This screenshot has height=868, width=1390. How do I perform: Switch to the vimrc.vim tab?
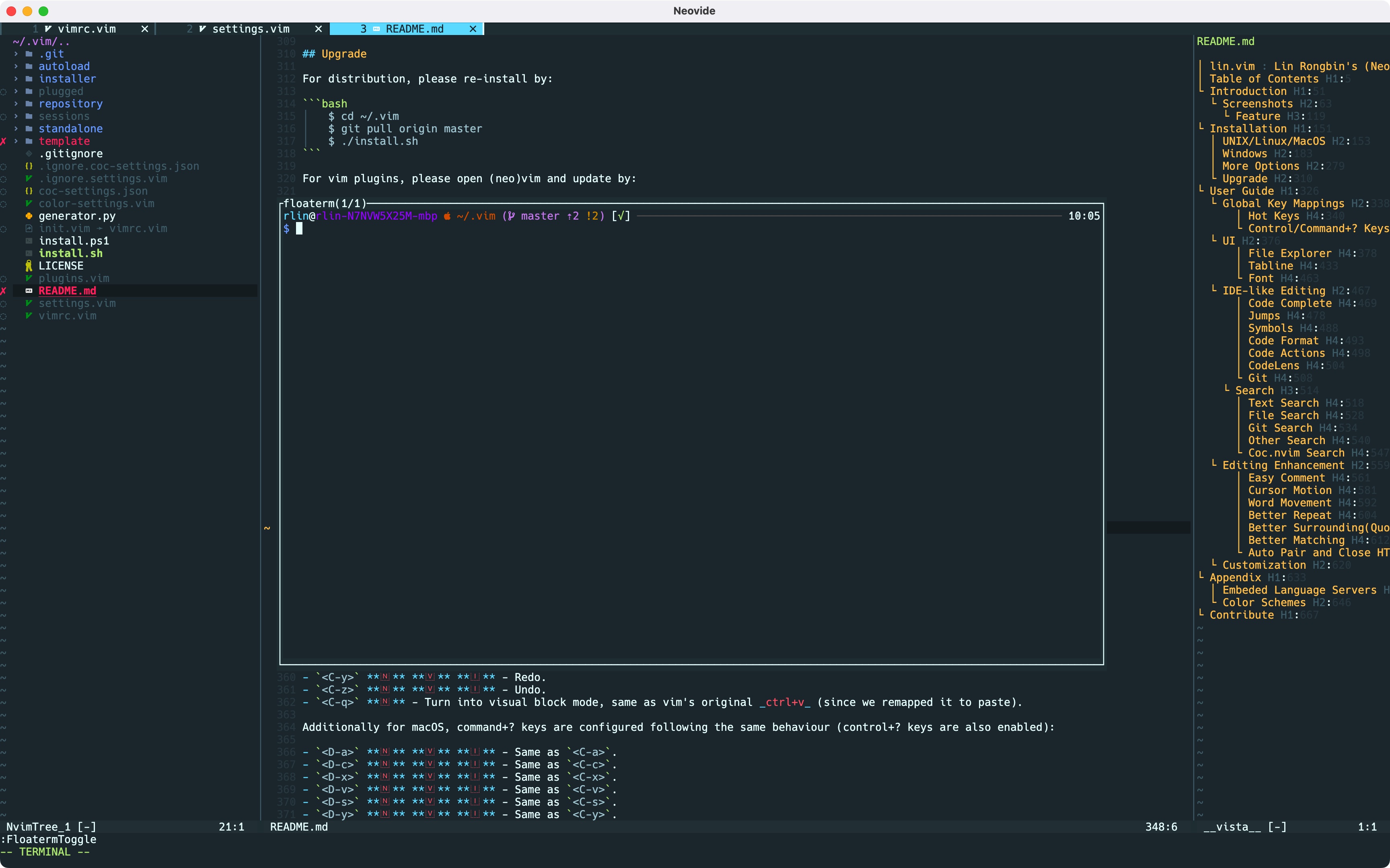(78, 29)
